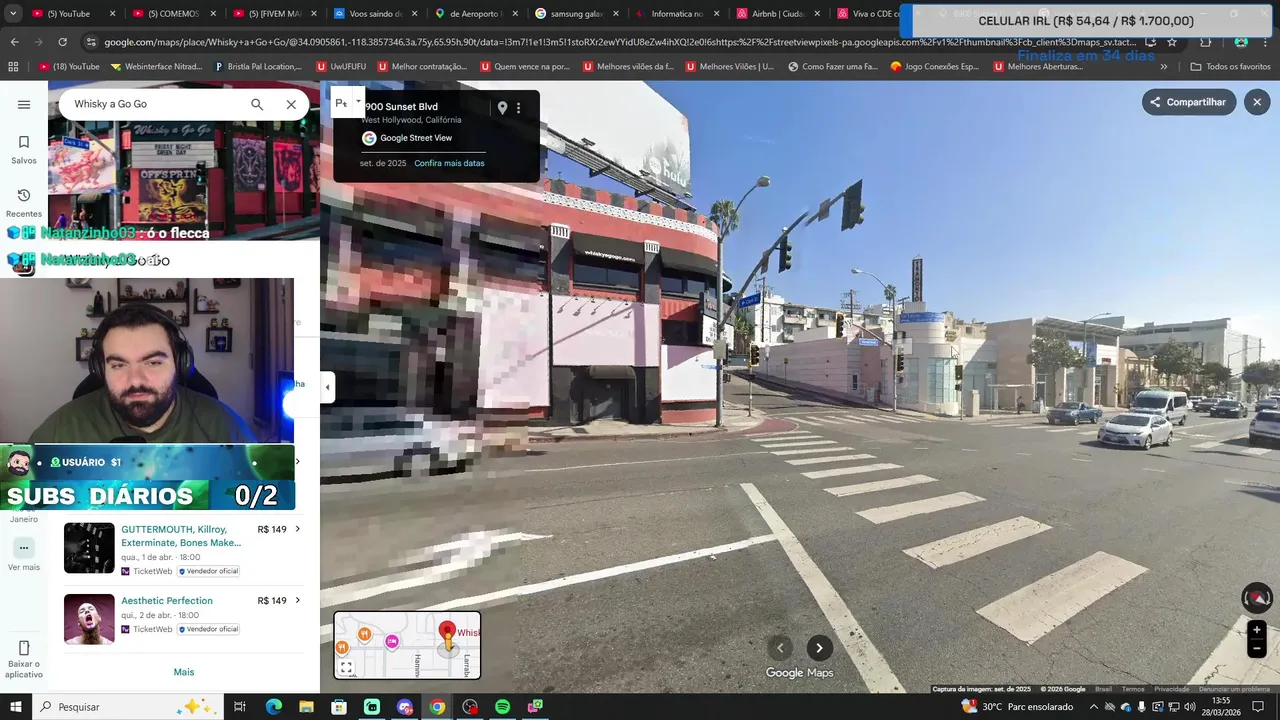
Task: Open the weather widget 30°C Parc ensolarado
Action: (1017, 707)
